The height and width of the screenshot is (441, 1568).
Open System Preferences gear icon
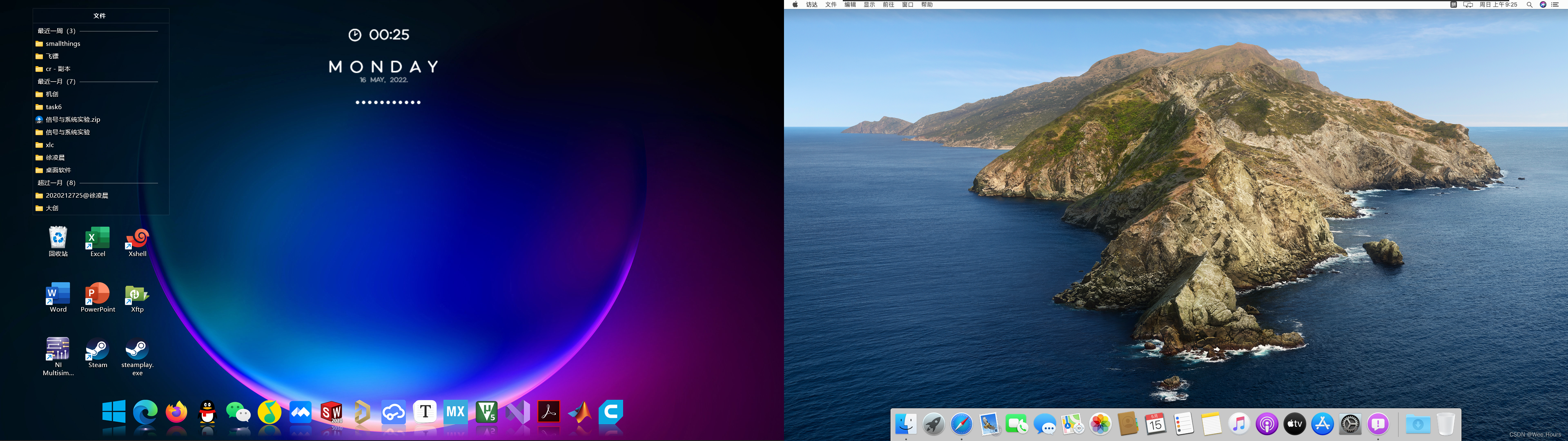(x=1350, y=424)
